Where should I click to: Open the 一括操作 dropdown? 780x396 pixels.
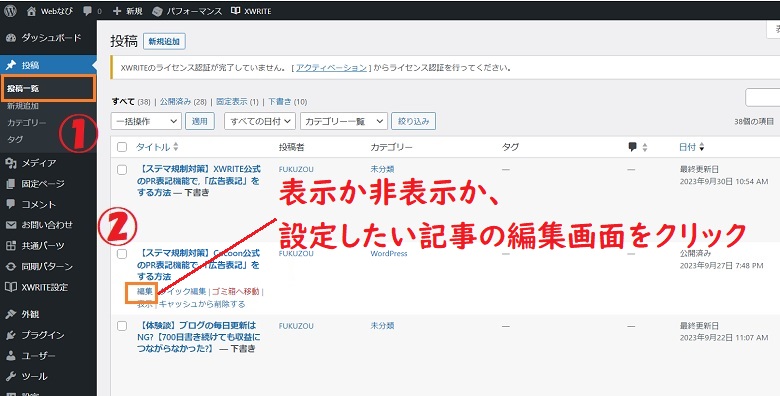(x=146, y=121)
